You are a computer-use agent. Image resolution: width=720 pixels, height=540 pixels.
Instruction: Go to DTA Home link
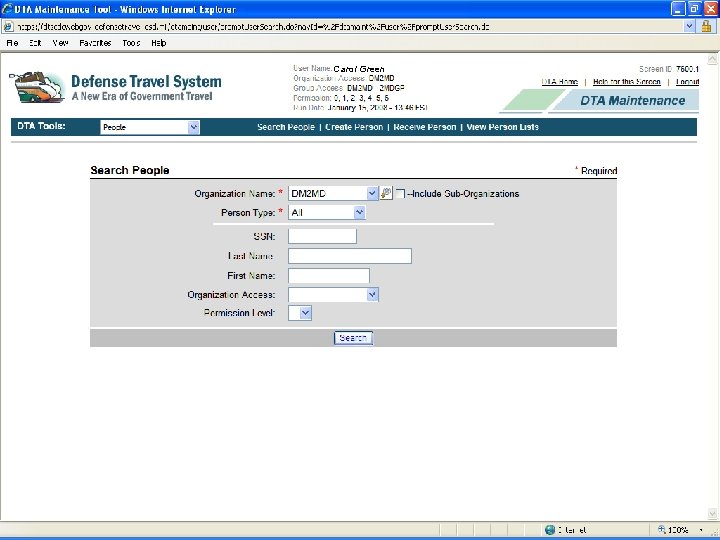[x=560, y=82]
